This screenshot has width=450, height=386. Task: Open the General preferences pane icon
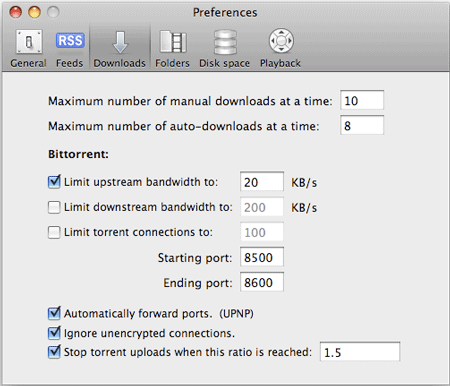pos(29,42)
